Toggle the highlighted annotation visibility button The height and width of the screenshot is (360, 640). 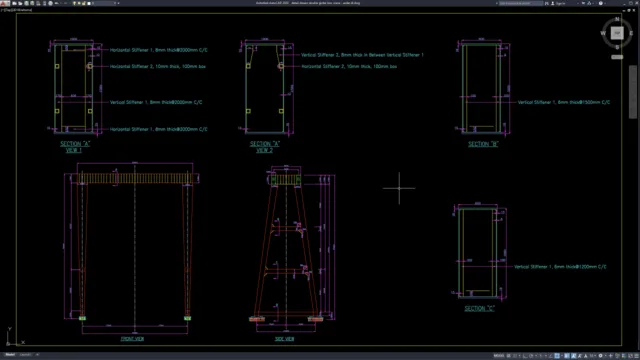(x=573, y=356)
